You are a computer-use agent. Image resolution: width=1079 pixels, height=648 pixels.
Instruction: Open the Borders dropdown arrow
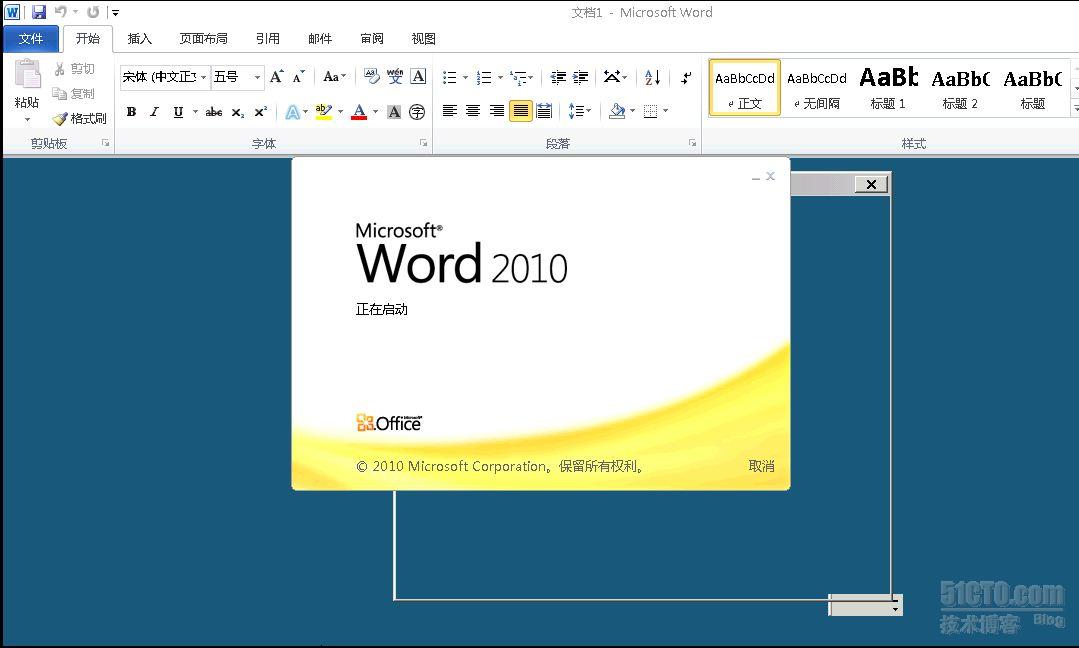point(665,111)
